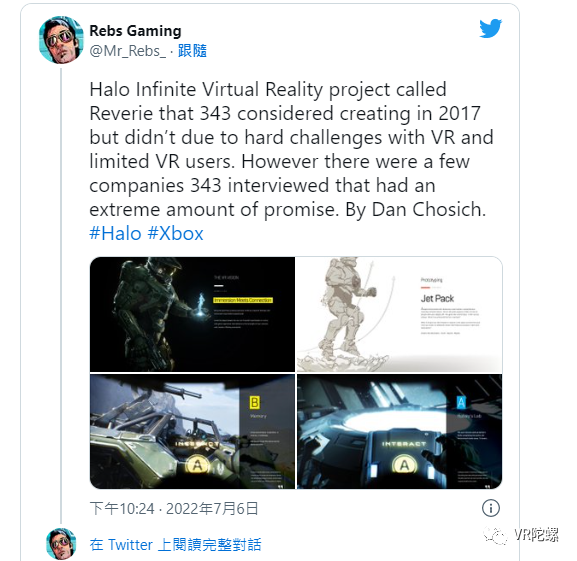The height and width of the screenshot is (561, 577).
Task: Click the yellow A button in the Warthog image
Action: [x=197, y=465]
